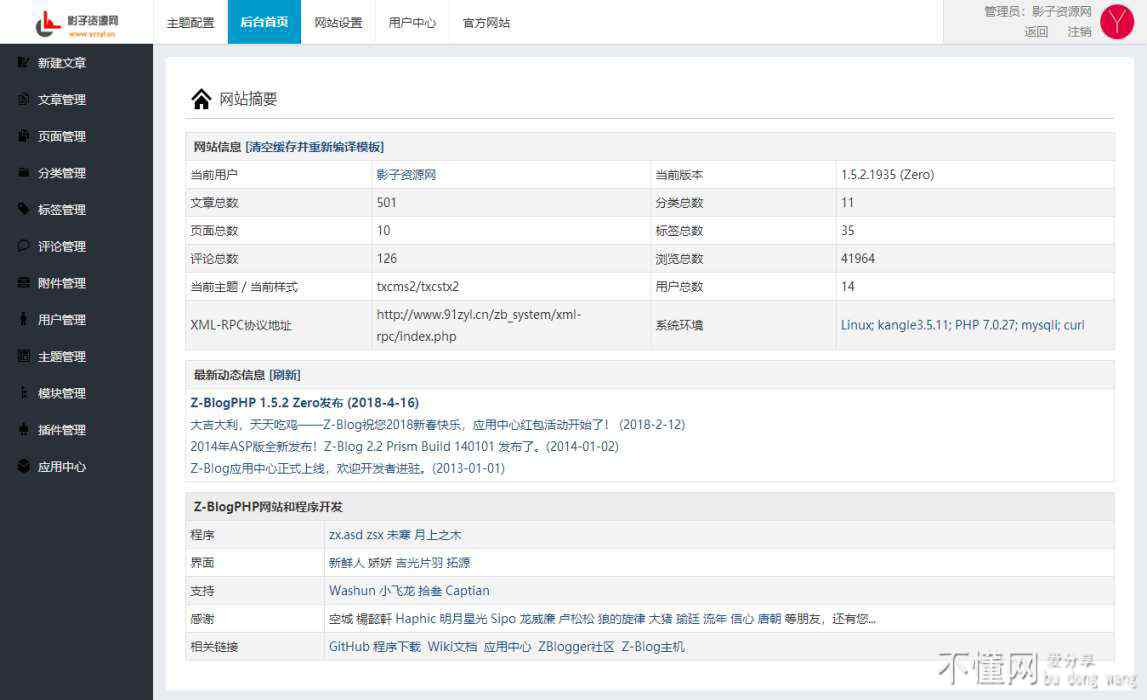Click the Washun support link
This screenshot has height=700, width=1147.
[352, 590]
